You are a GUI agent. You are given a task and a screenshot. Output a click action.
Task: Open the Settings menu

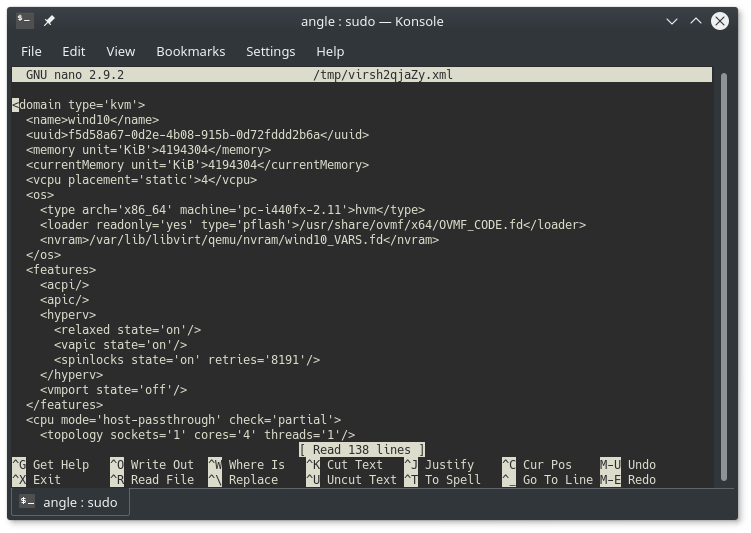(x=270, y=51)
